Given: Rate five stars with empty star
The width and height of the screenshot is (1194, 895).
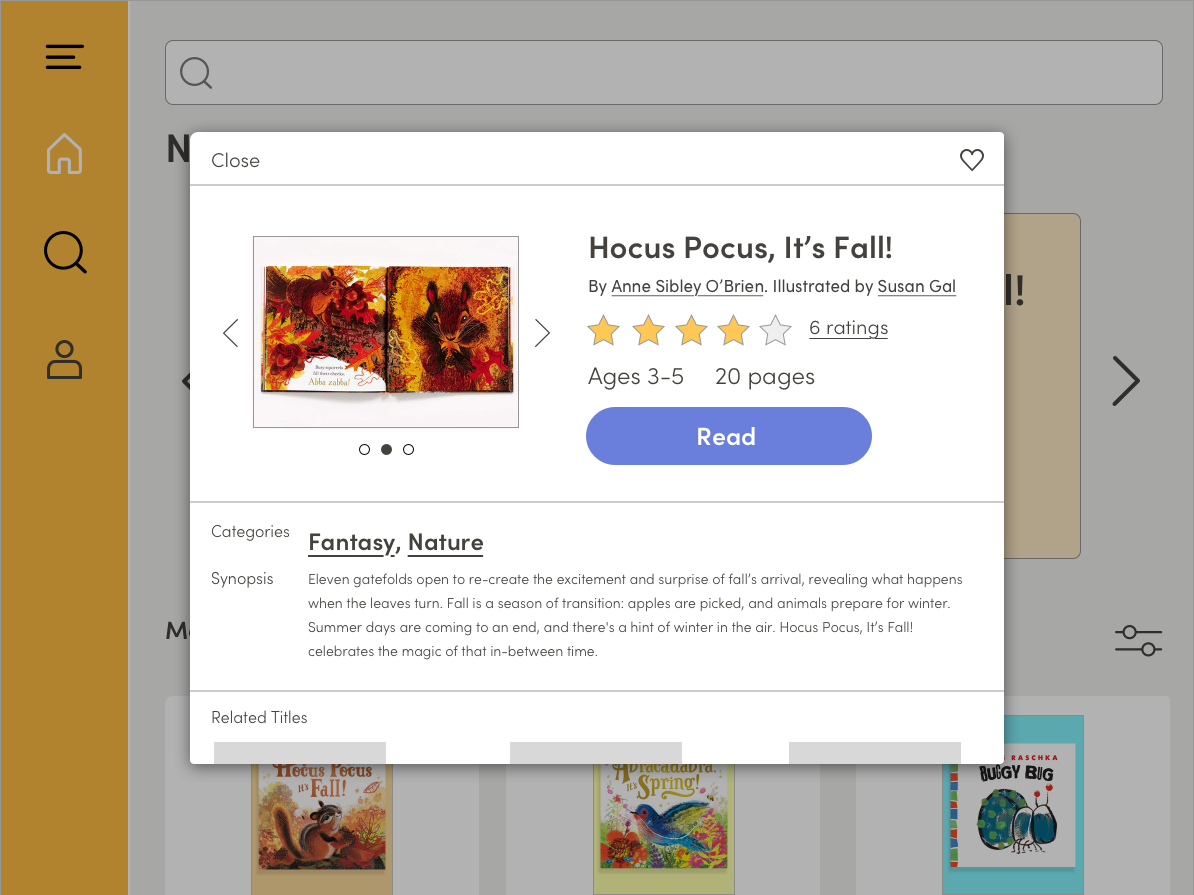Looking at the screenshot, I should point(776,331).
